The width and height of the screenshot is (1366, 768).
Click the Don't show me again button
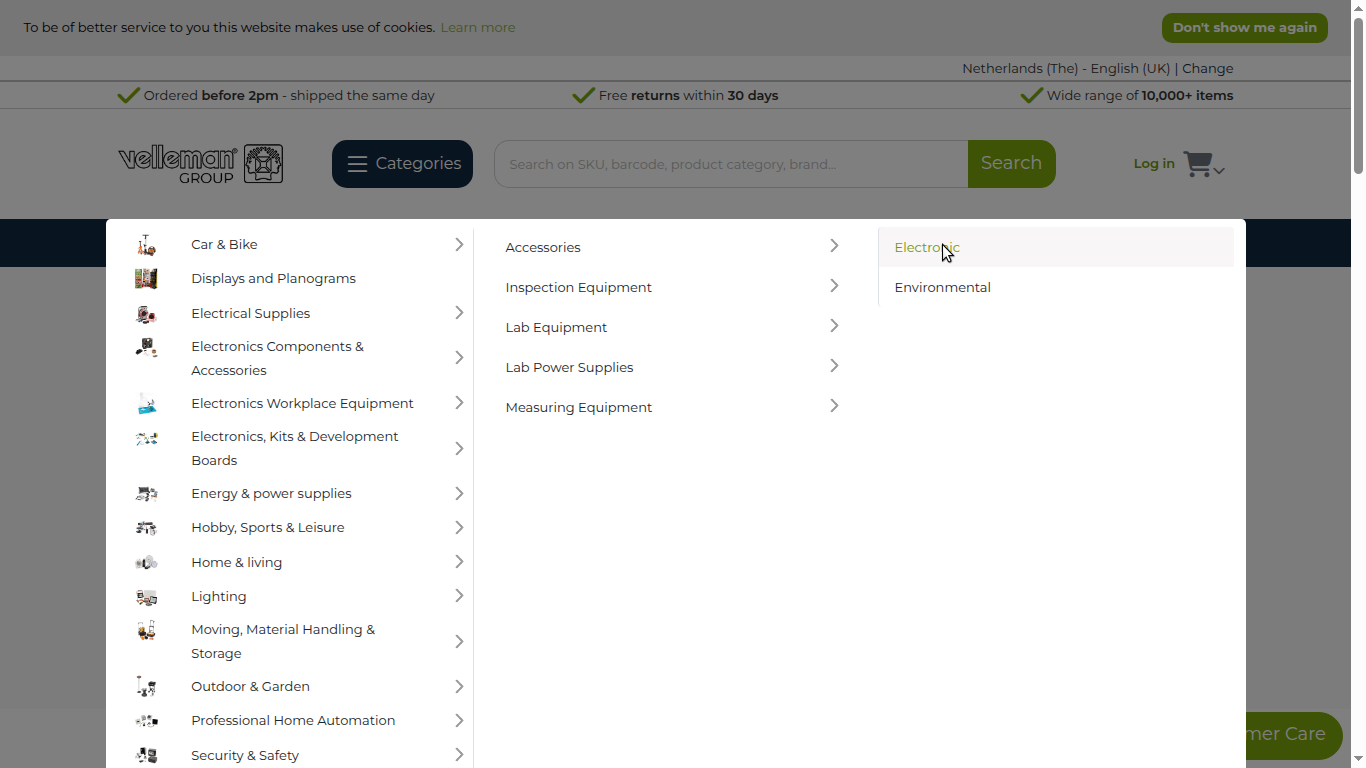[1245, 28]
